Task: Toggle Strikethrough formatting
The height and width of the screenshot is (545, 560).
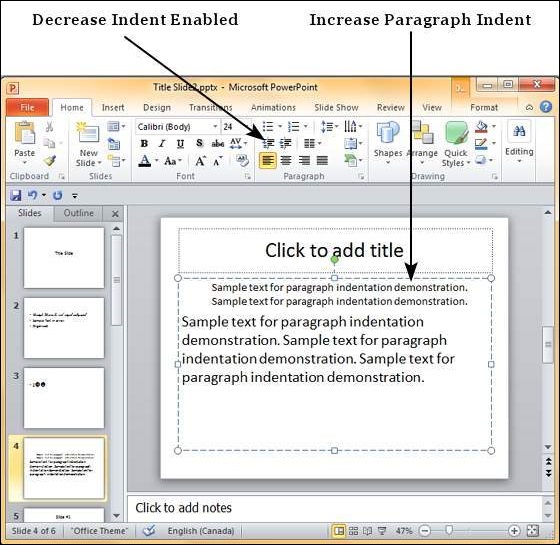Action: pos(218,144)
